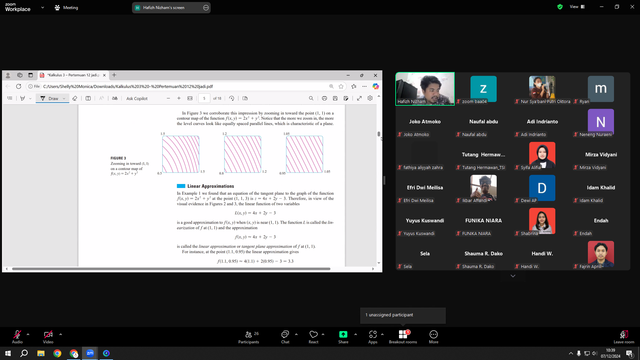Open Google Chrome from the taskbar
Screen dimensions: 640x360
coord(57,353)
